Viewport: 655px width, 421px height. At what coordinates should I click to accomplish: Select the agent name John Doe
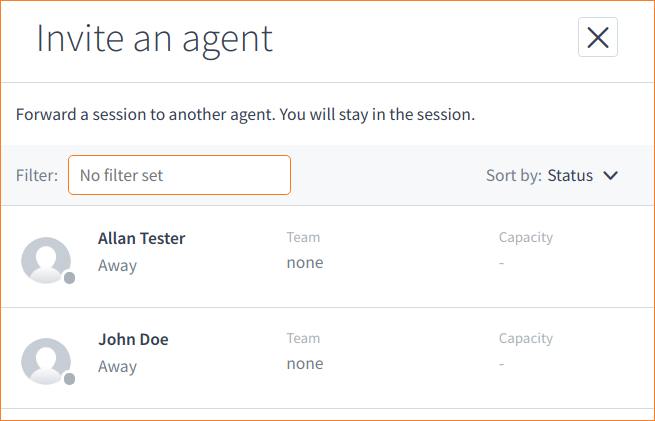coord(133,339)
